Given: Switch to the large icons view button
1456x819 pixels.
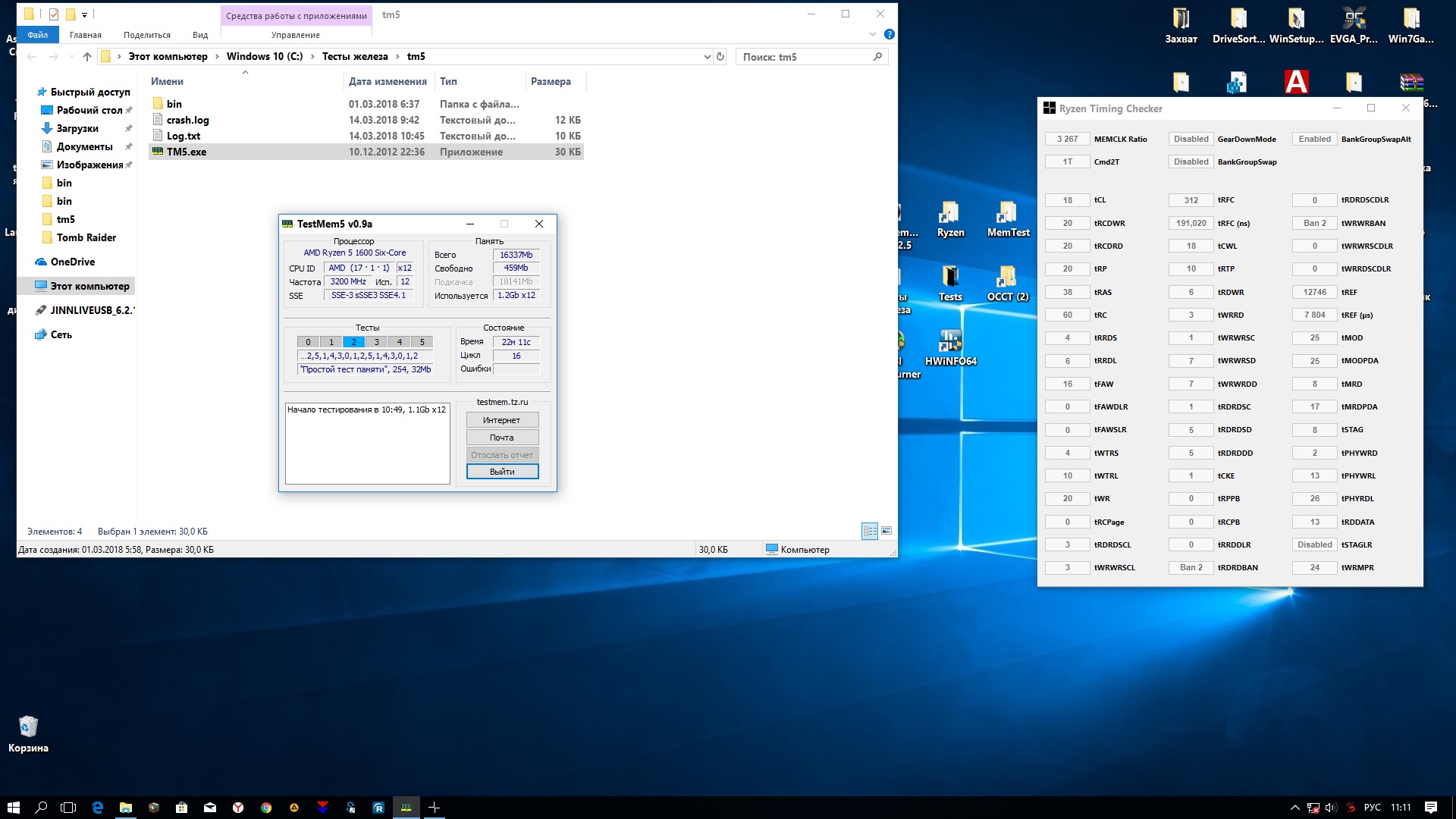Looking at the screenshot, I should [x=886, y=531].
